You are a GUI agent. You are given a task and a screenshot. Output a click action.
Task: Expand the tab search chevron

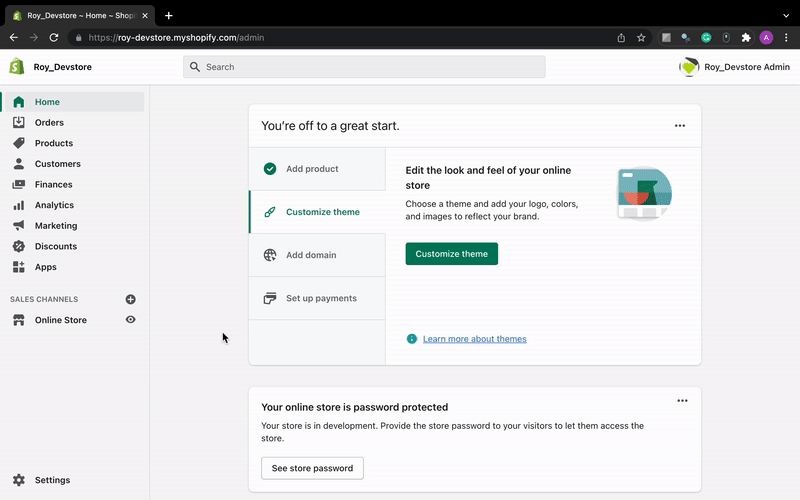pyautogui.click(x=786, y=15)
